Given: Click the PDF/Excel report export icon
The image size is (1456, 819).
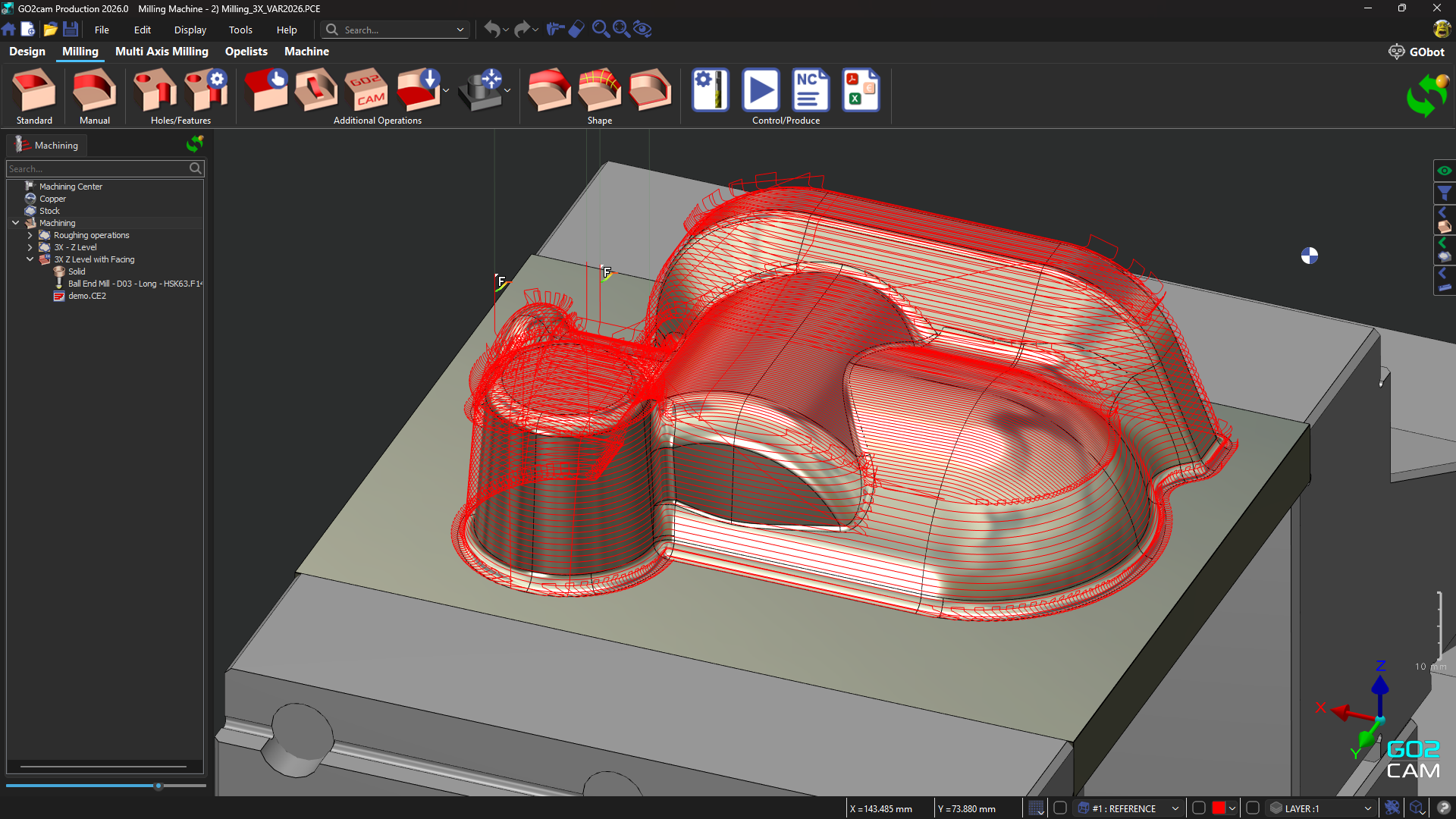Looking at the screenshot, I should [x=861, y=89].
